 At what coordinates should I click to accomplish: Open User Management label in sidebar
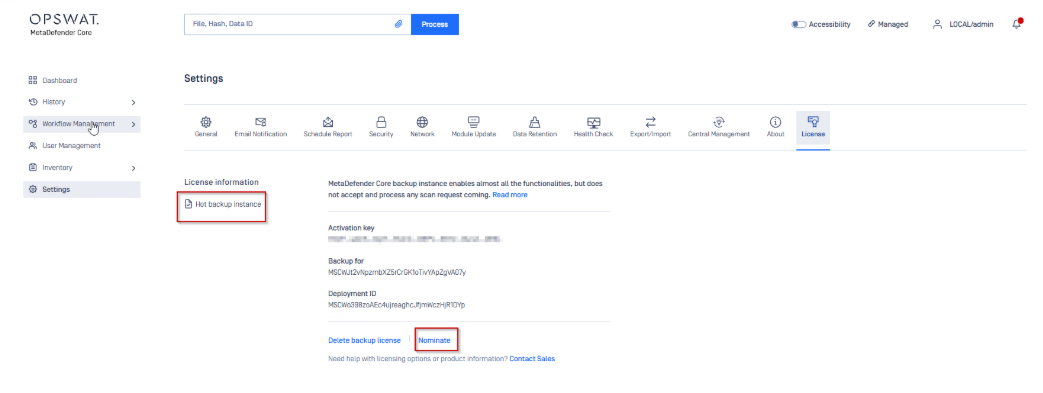click(72, 146)
